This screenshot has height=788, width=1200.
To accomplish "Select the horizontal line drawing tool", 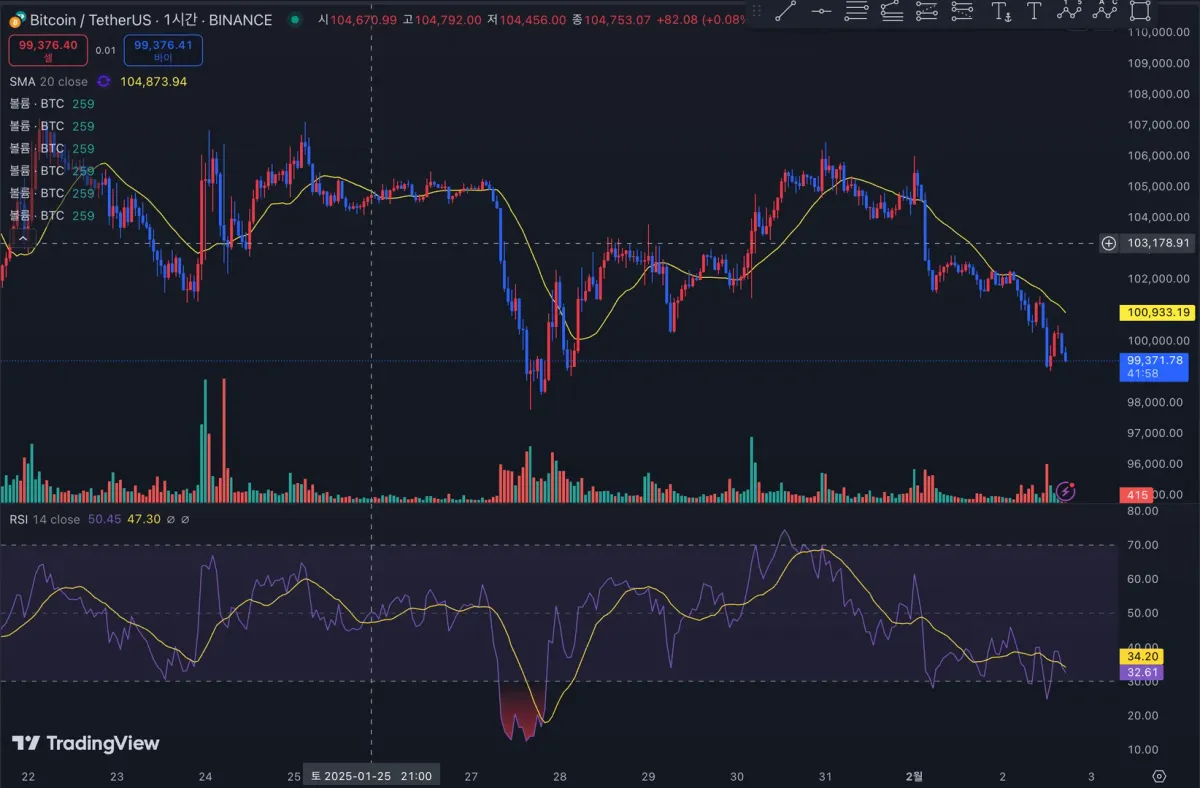I will pyautogui.click(x=822, y=11).
